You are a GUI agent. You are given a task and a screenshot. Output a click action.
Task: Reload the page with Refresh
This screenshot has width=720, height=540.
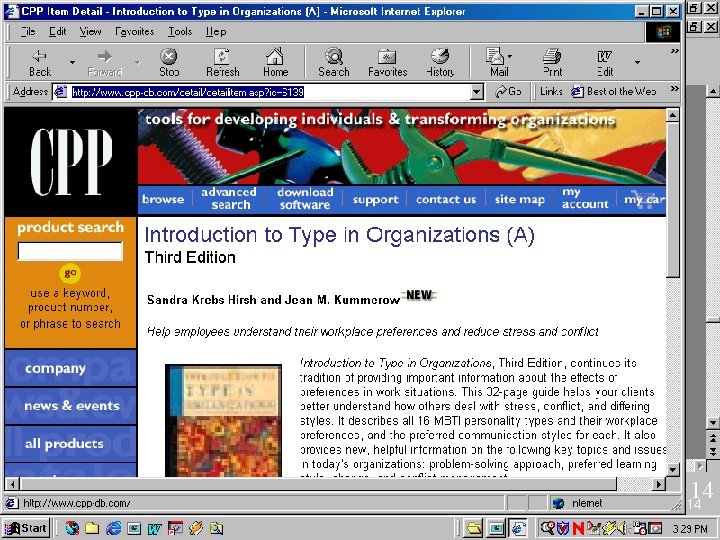[222, 62]
